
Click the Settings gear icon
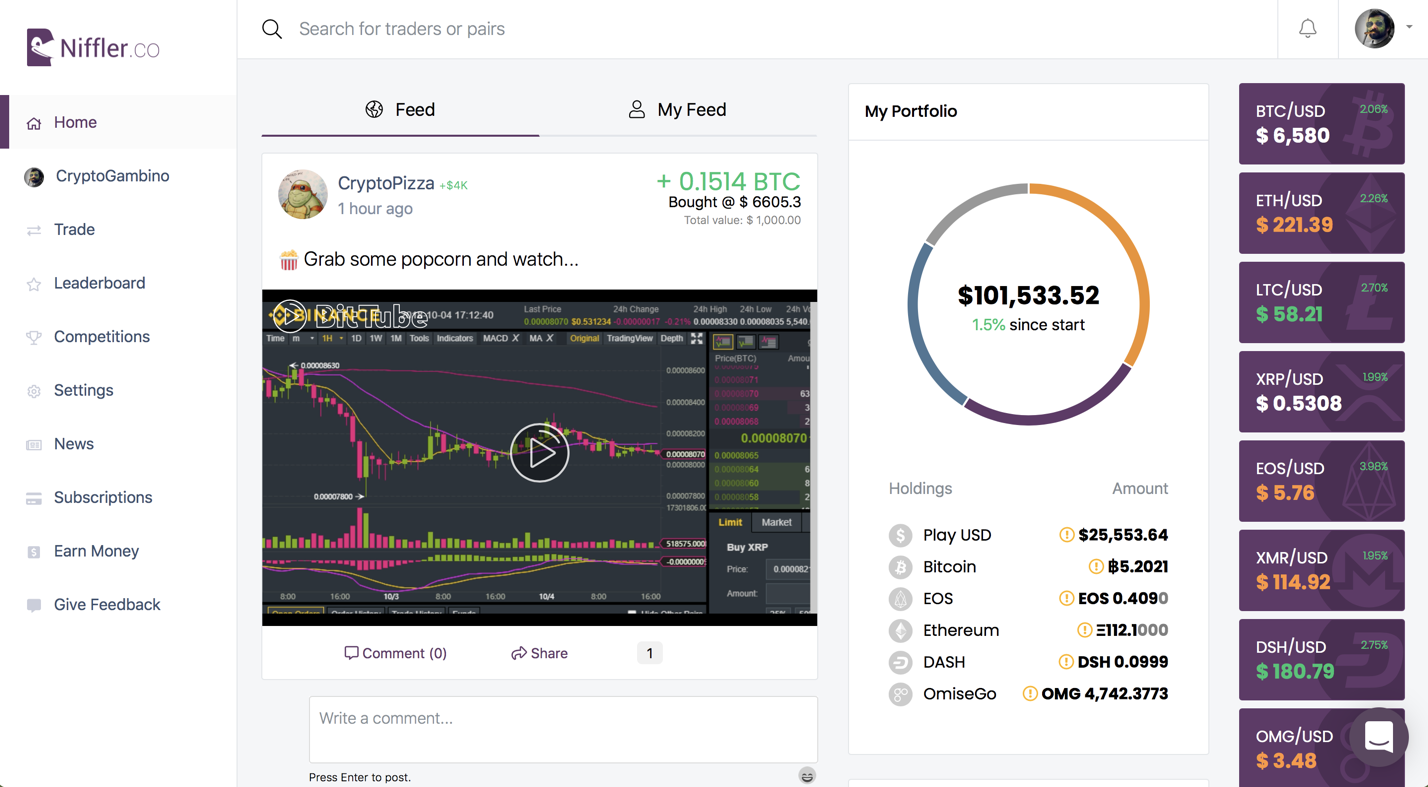click(x=34, y=391)
